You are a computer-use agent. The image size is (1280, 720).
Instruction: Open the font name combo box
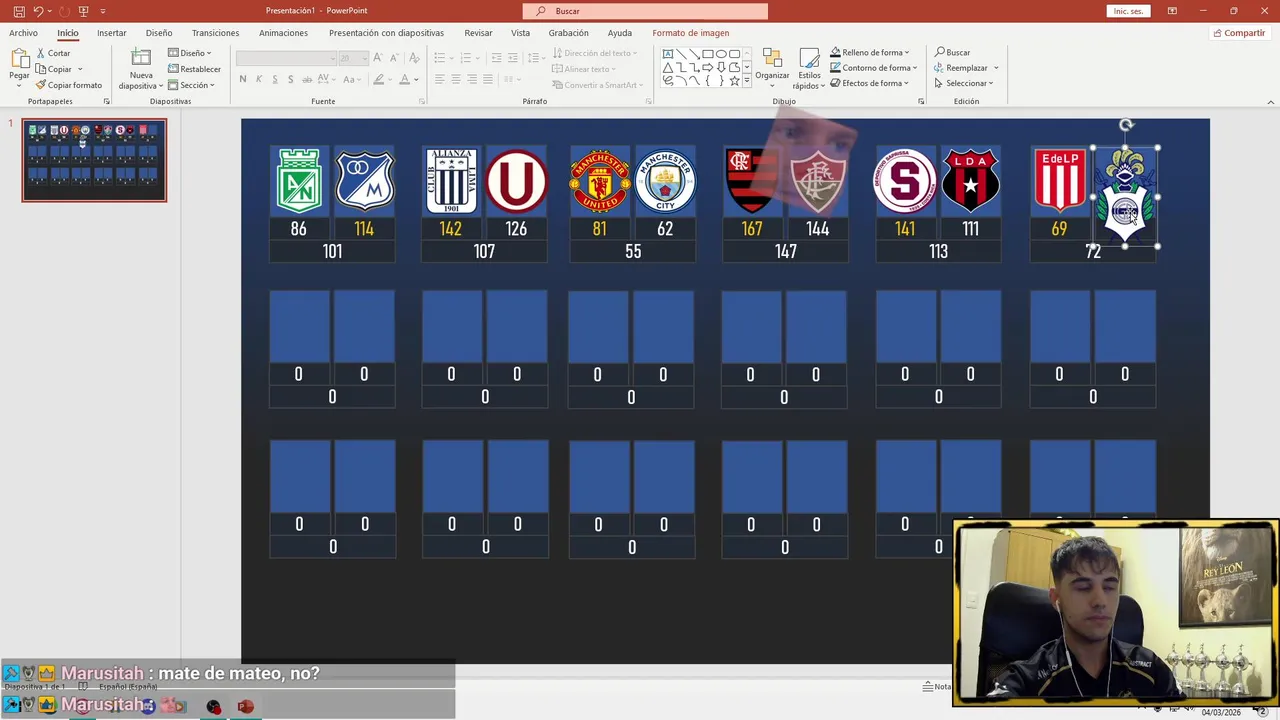pyautogui.click(x=285, y=58)
